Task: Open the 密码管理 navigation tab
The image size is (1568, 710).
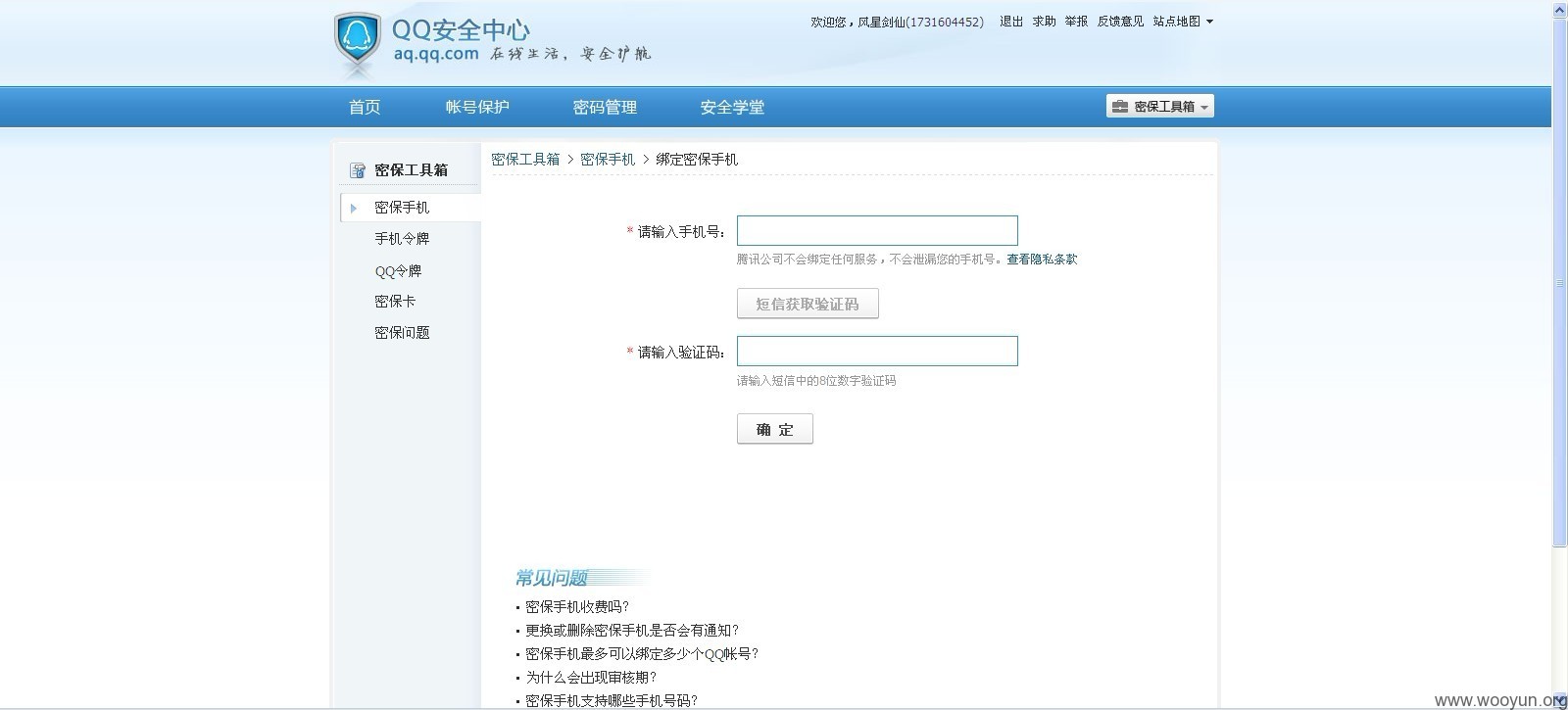Action: point(605,107)
